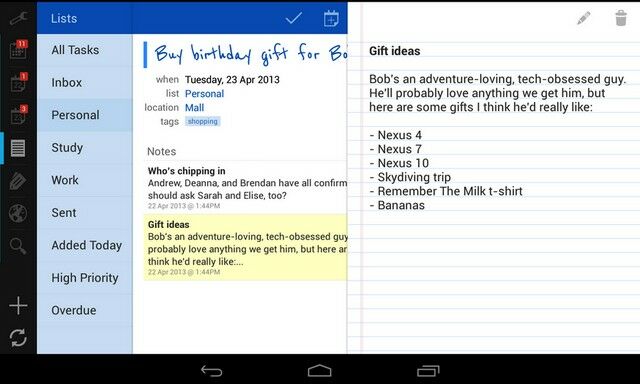The height and width of the screenshot is (384, 640).
Task: Select the Lists view icon
Action: [x=18, y=148]
